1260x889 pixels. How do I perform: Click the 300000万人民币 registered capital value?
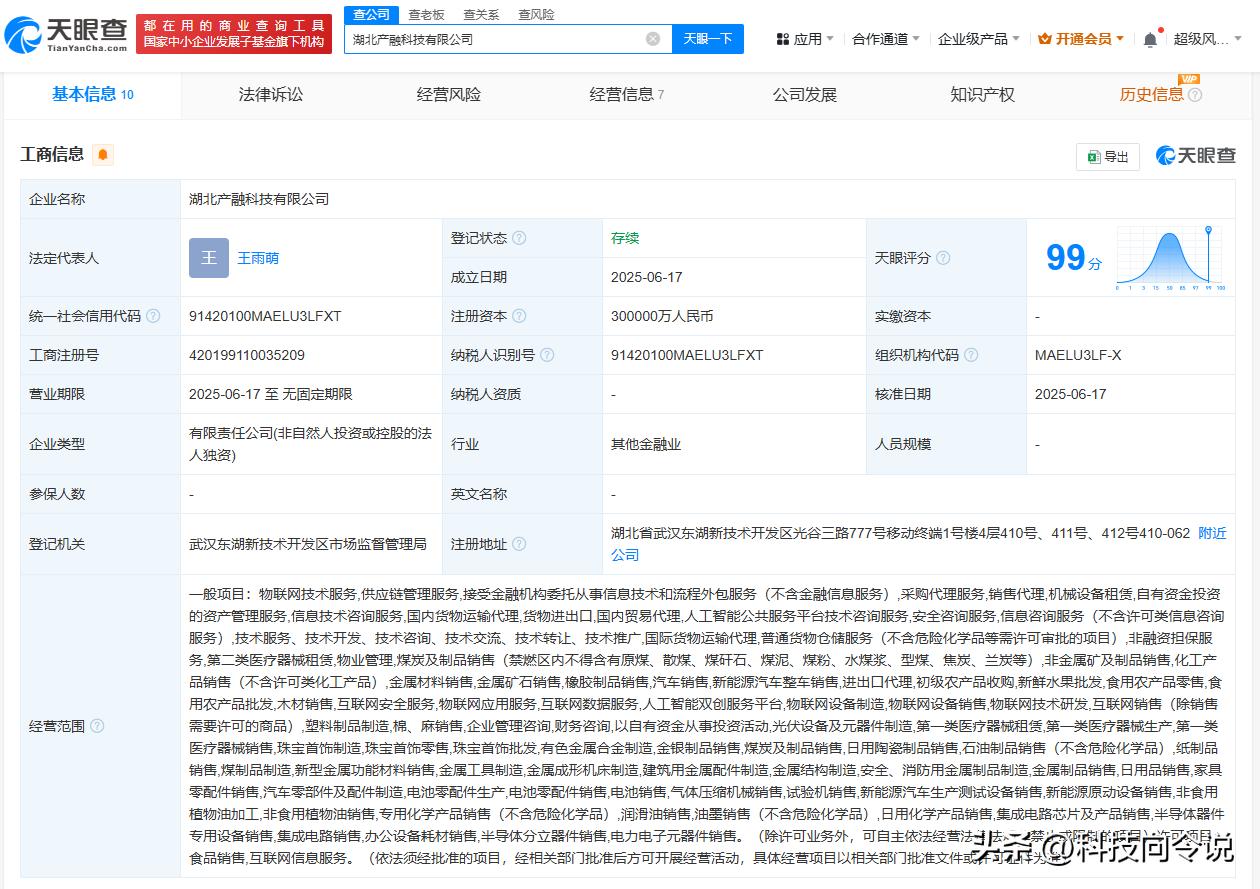[662, 316]
